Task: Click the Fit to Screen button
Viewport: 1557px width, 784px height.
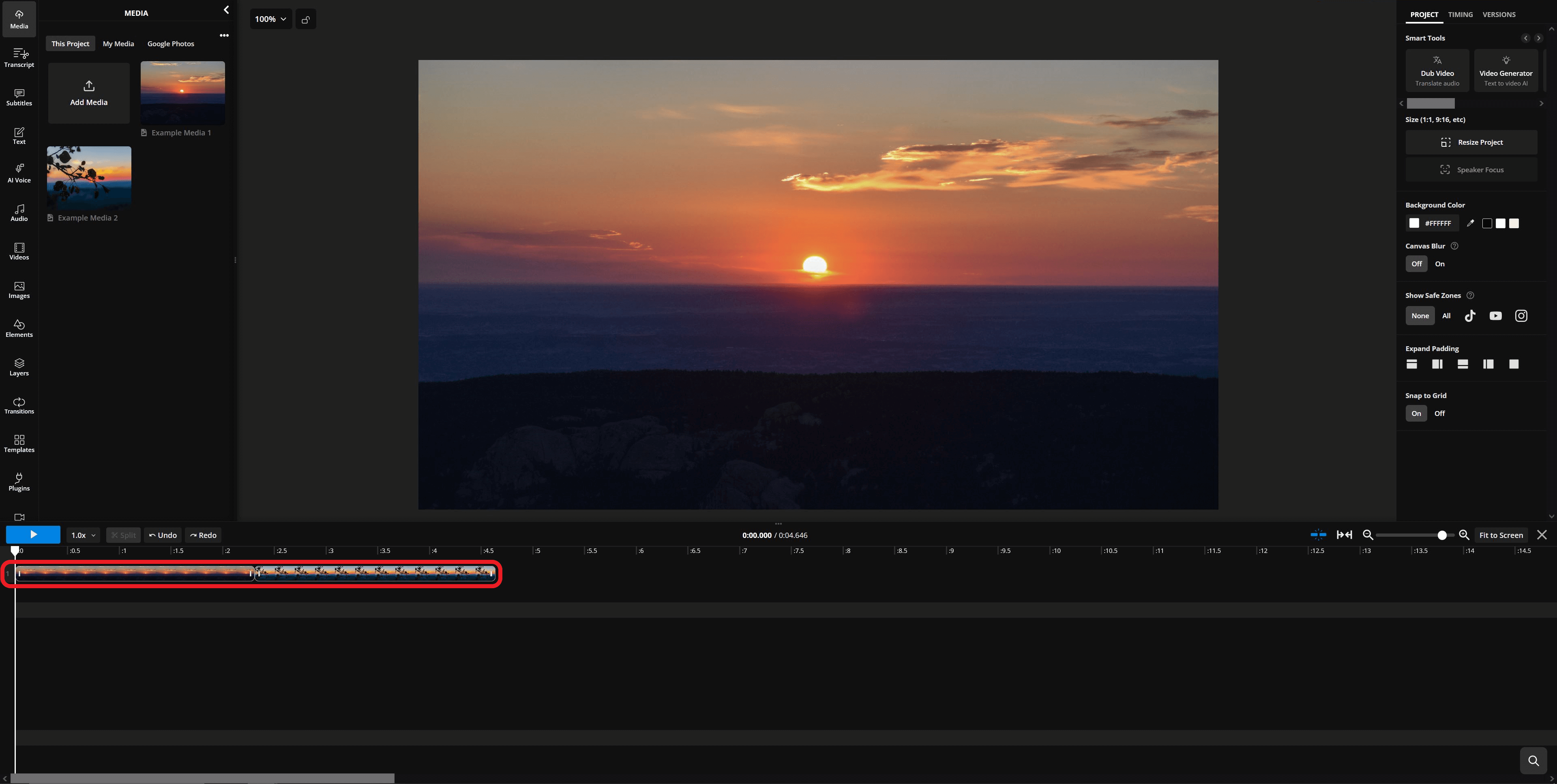Action: click(x=1501, y=535)
